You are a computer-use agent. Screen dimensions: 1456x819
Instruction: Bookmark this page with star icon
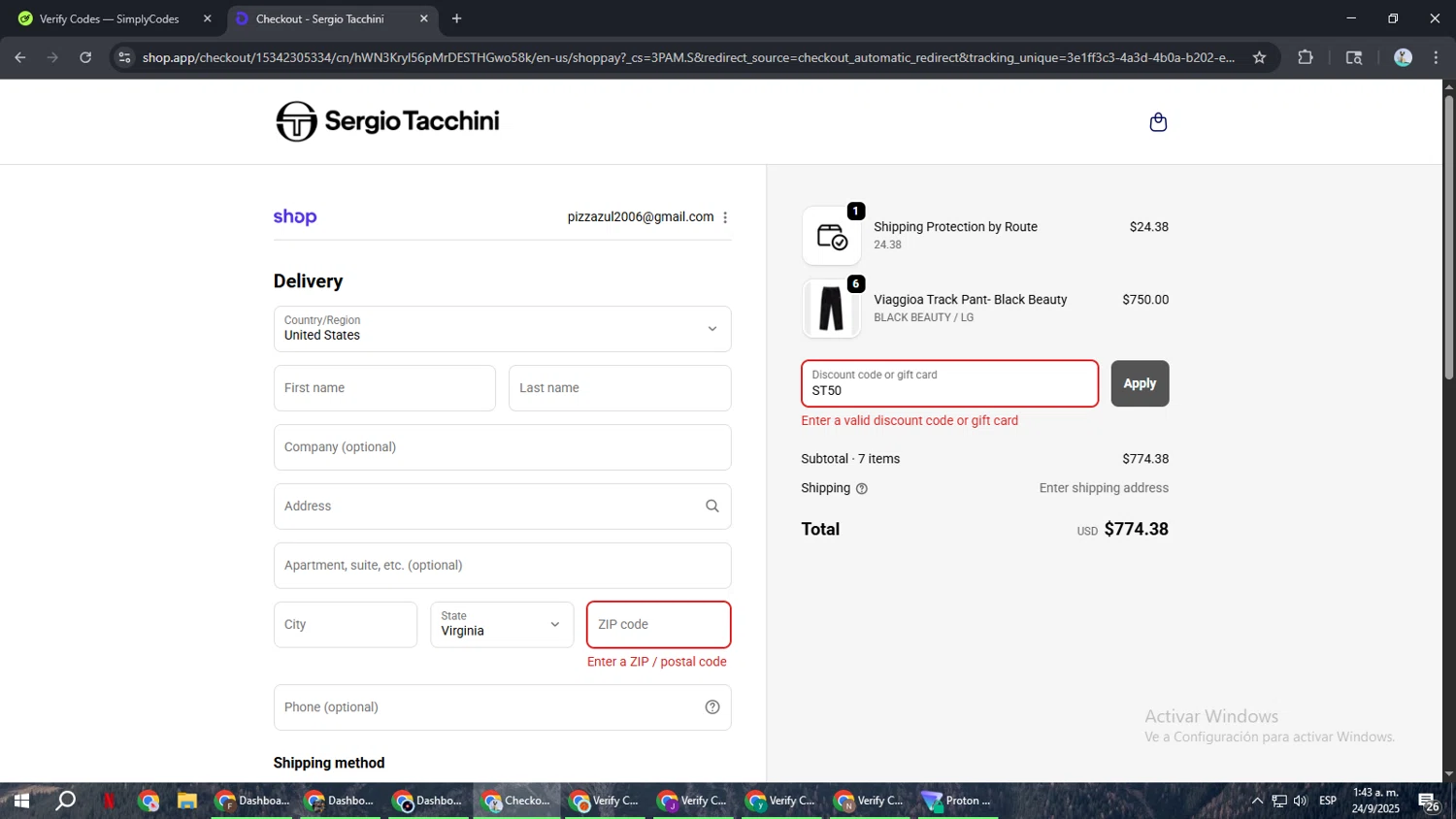click(1259, 57)
